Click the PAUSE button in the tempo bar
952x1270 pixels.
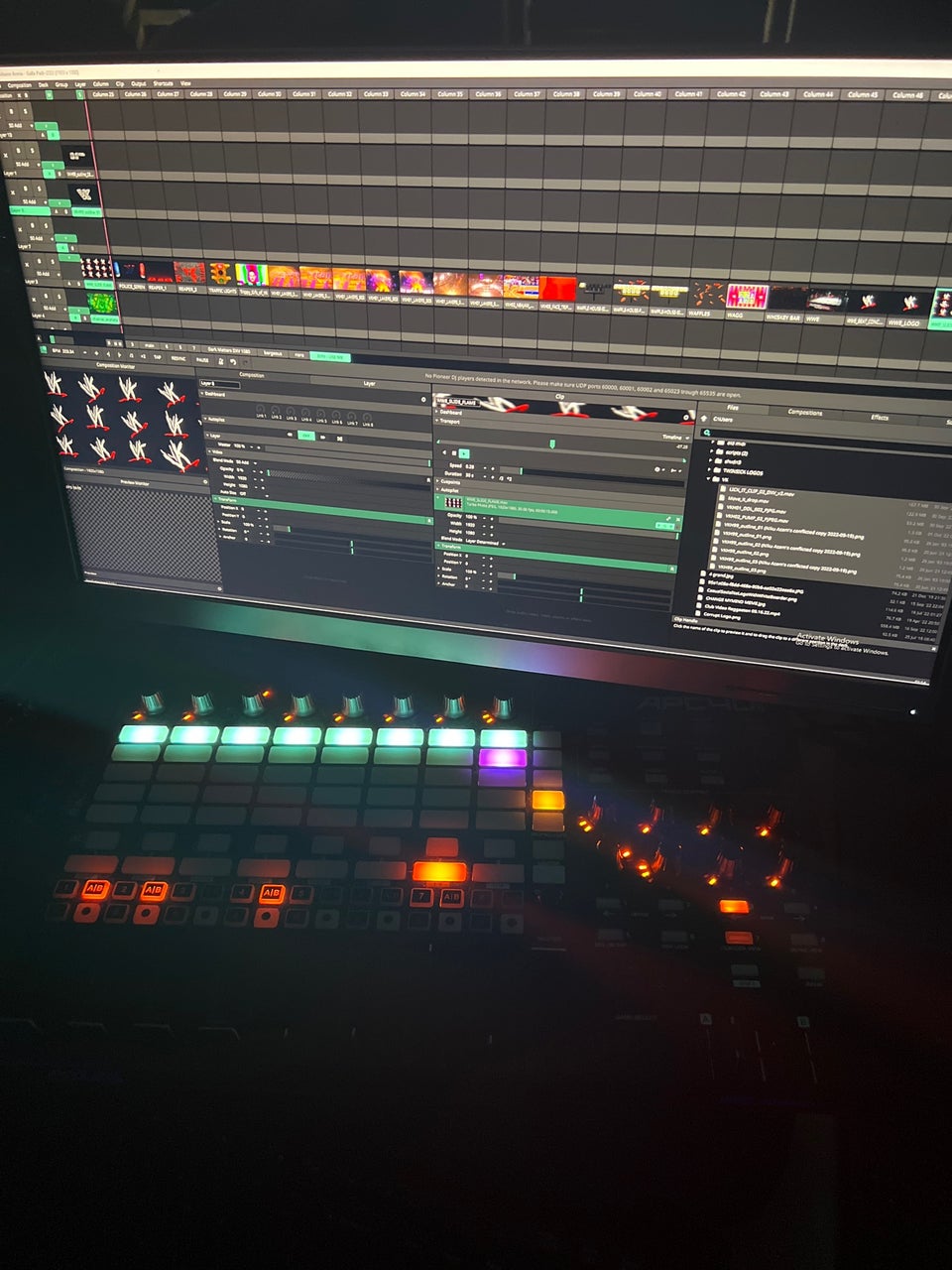(202, 359)
